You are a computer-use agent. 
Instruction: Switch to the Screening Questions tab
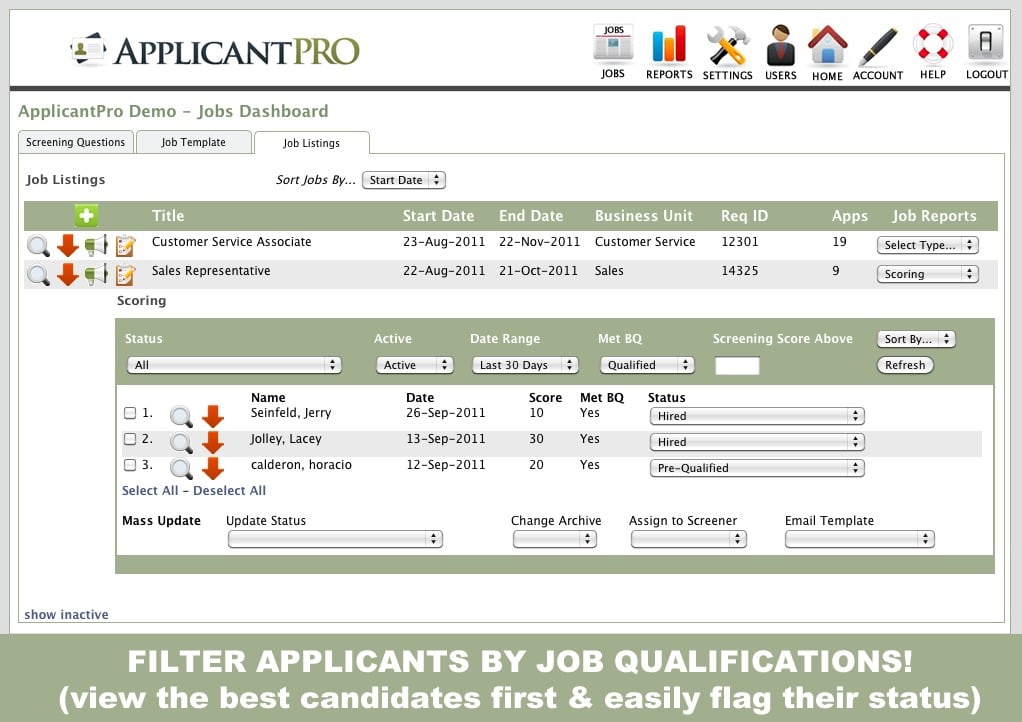click(76, 142)
